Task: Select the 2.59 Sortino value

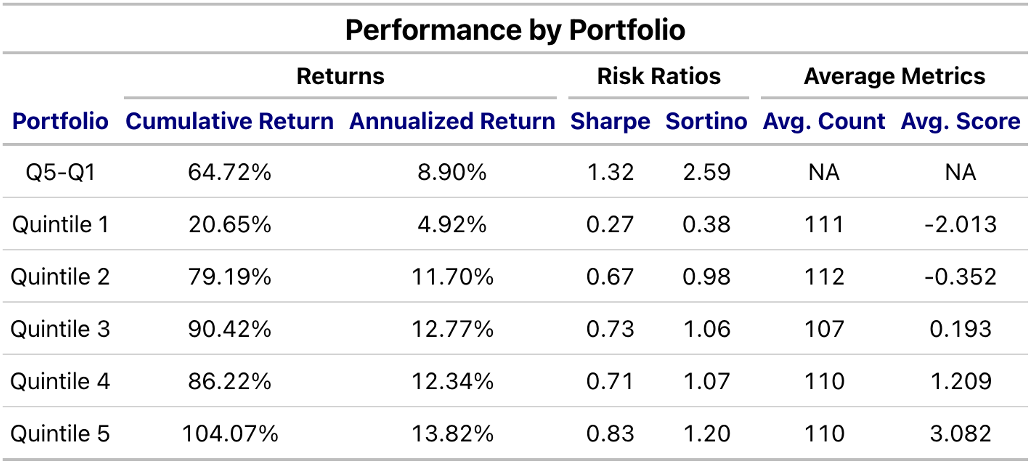Action: (x=706, y=172)
